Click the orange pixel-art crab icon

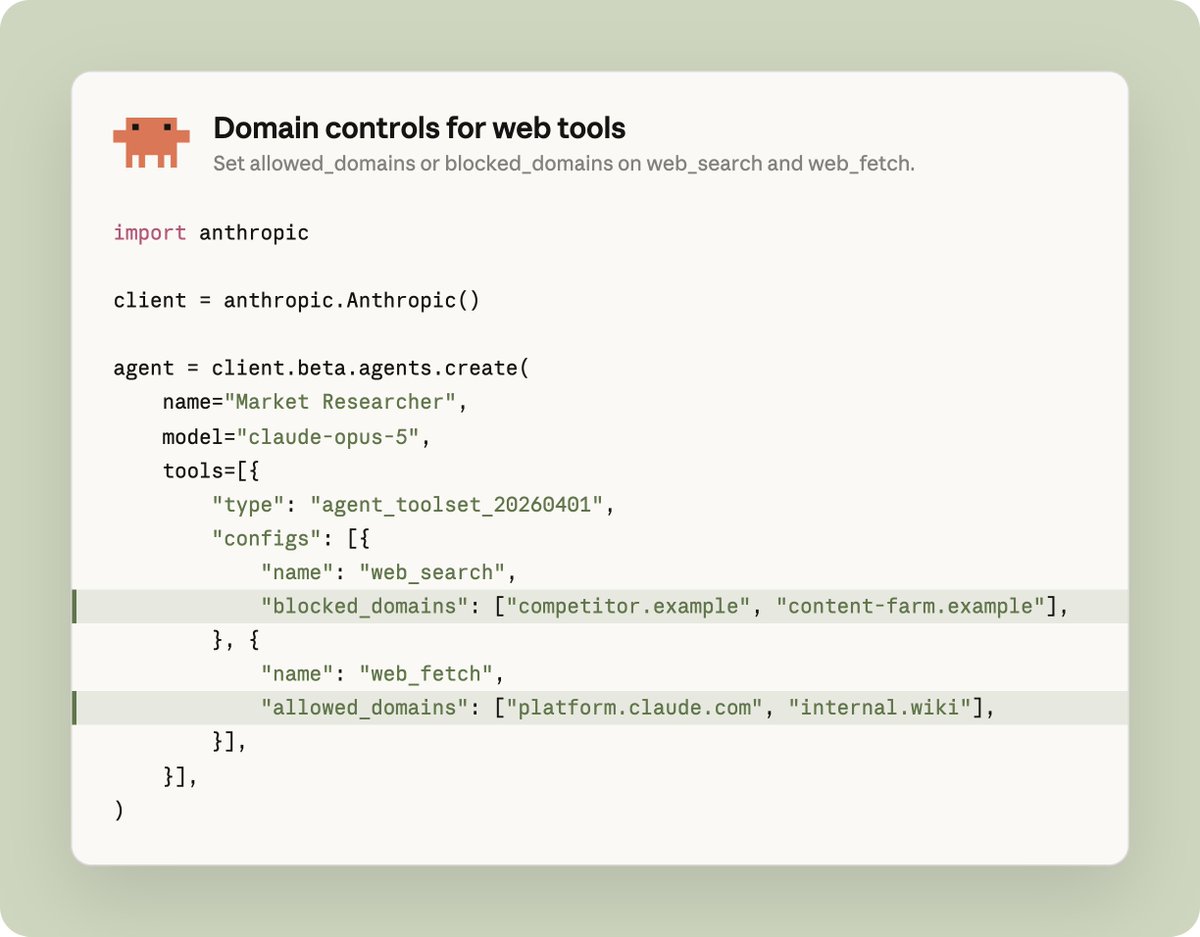point(151,143)
